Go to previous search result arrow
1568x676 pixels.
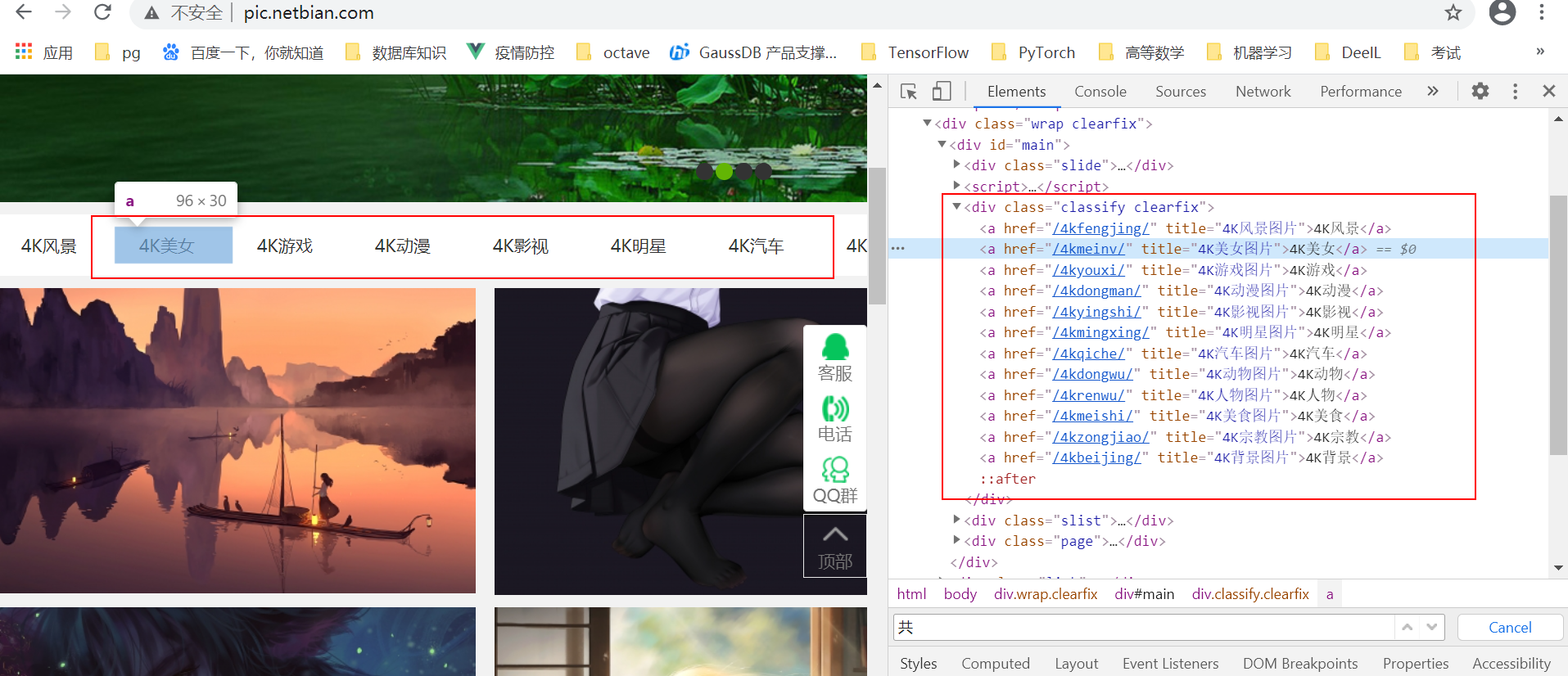pyautogui.click(x=1407, y=628)
